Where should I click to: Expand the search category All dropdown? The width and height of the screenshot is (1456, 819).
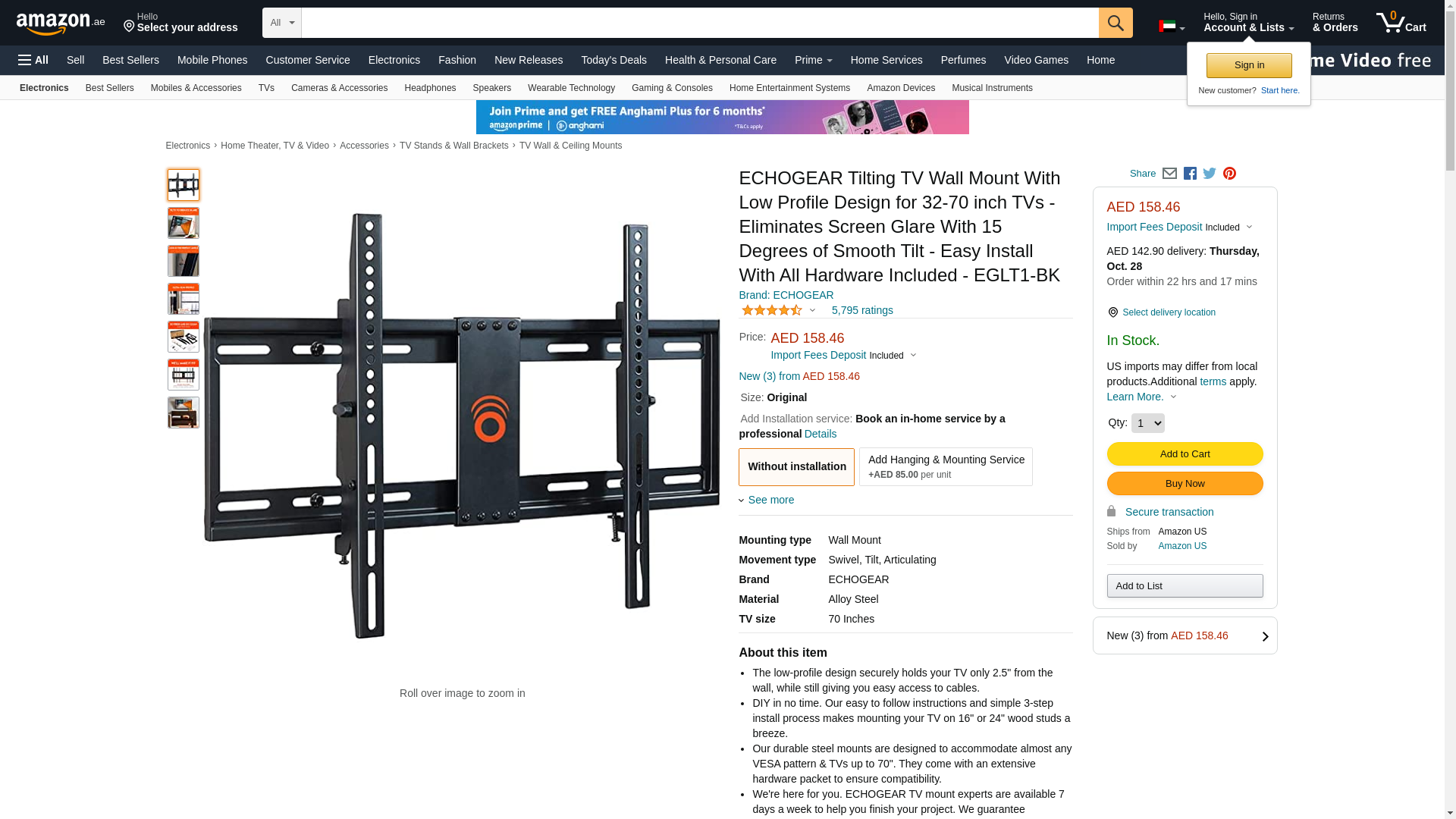[x=282, y=23]
